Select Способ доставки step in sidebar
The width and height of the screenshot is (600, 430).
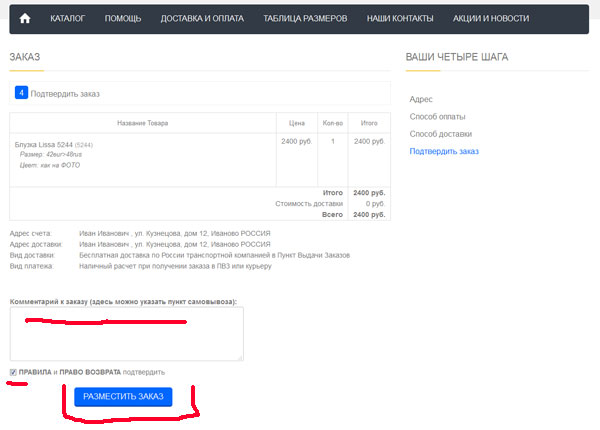pyautogui.click(x=441, y=133)
